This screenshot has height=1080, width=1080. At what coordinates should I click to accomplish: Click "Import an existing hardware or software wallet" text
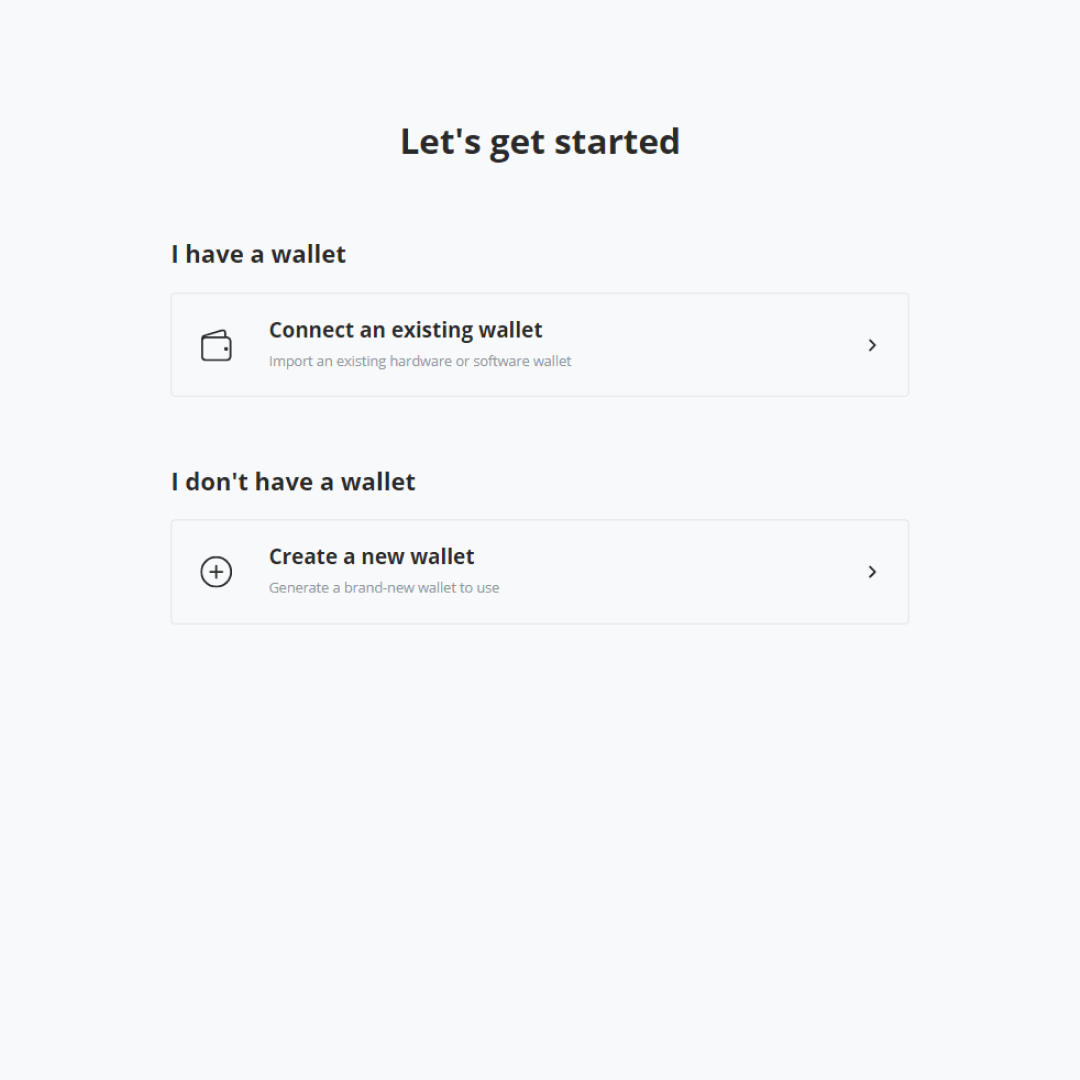[420, 361]
